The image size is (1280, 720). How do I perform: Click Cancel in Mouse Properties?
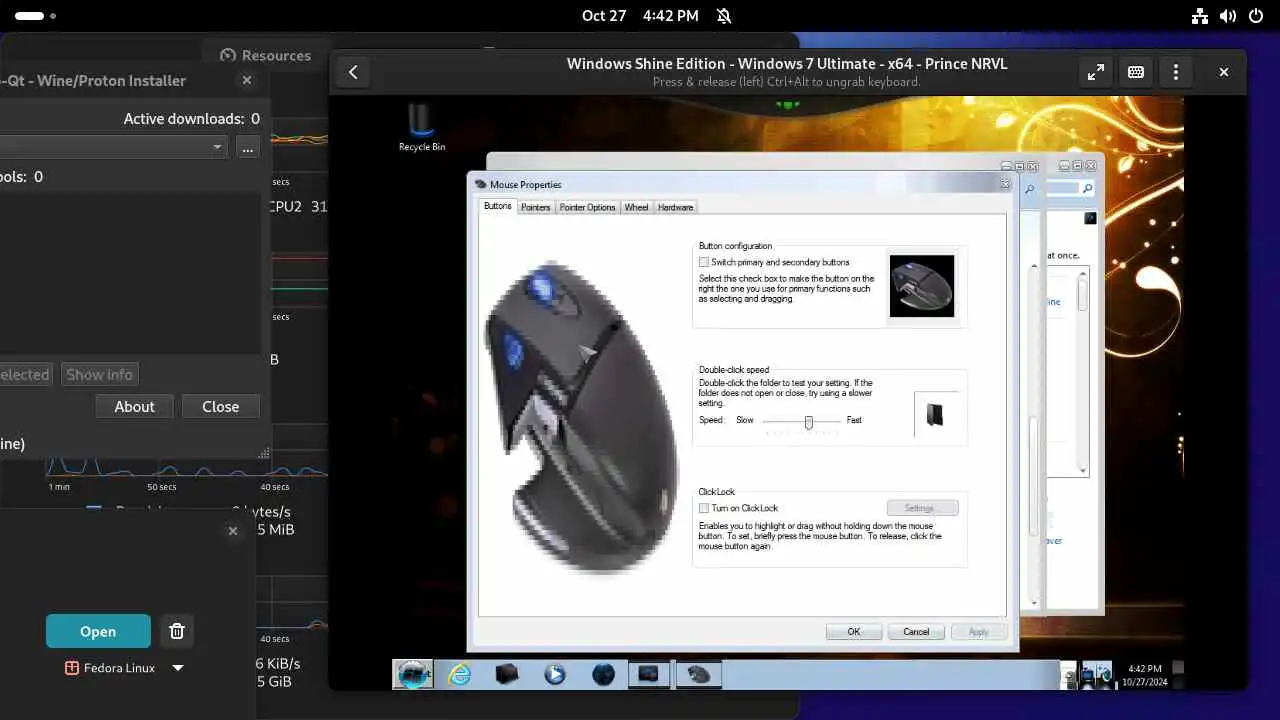(916, 631)
